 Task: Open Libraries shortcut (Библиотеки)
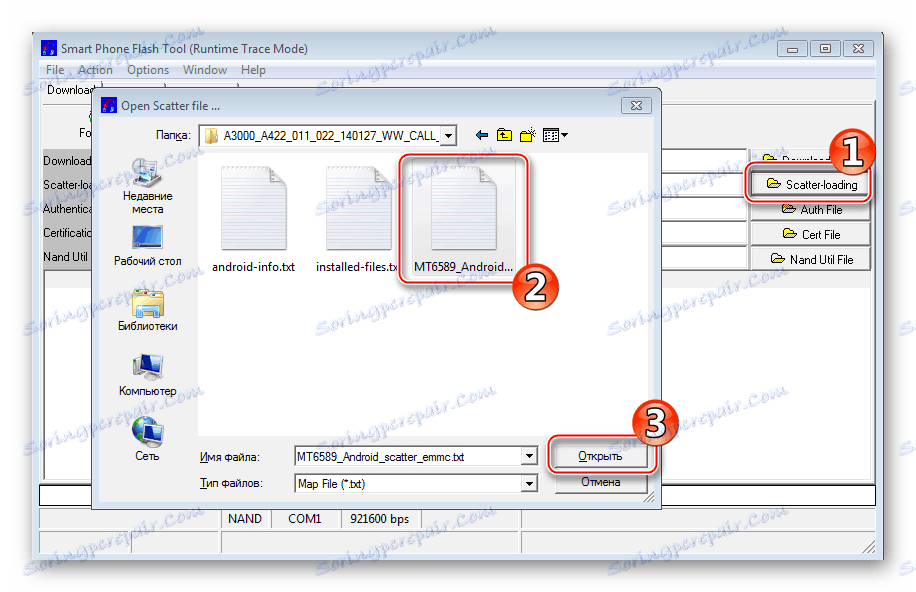coord(147,311)
